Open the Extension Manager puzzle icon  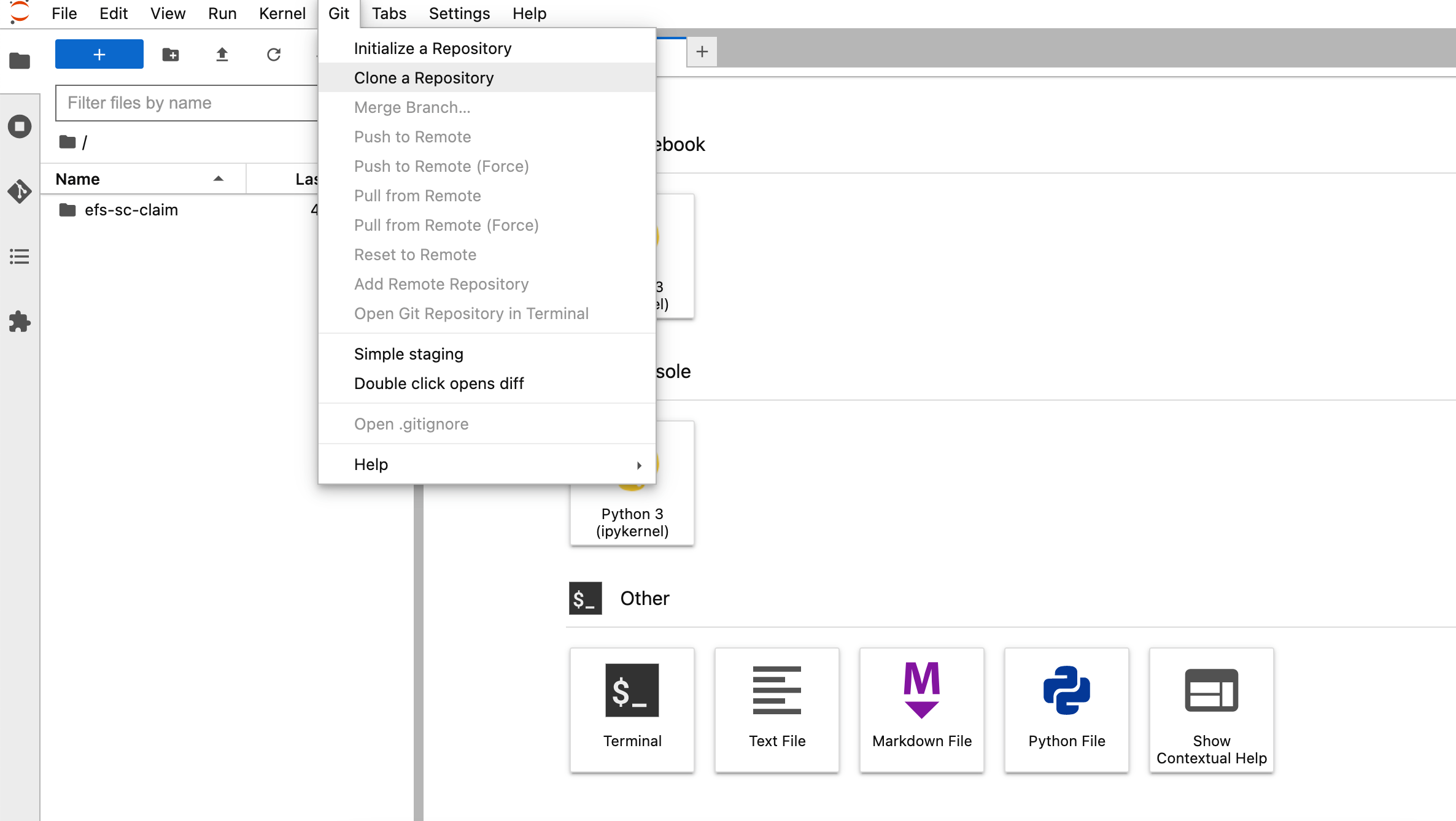(x=20, y=322)
